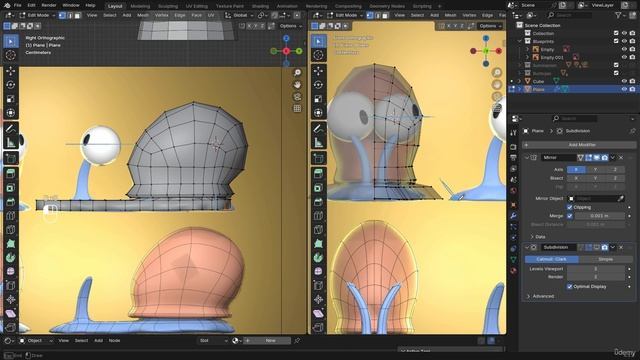Viewport: 640px width, 360px height.
Task: Click the pan hand icon in left viewport
Action: [x=297, y=84]
